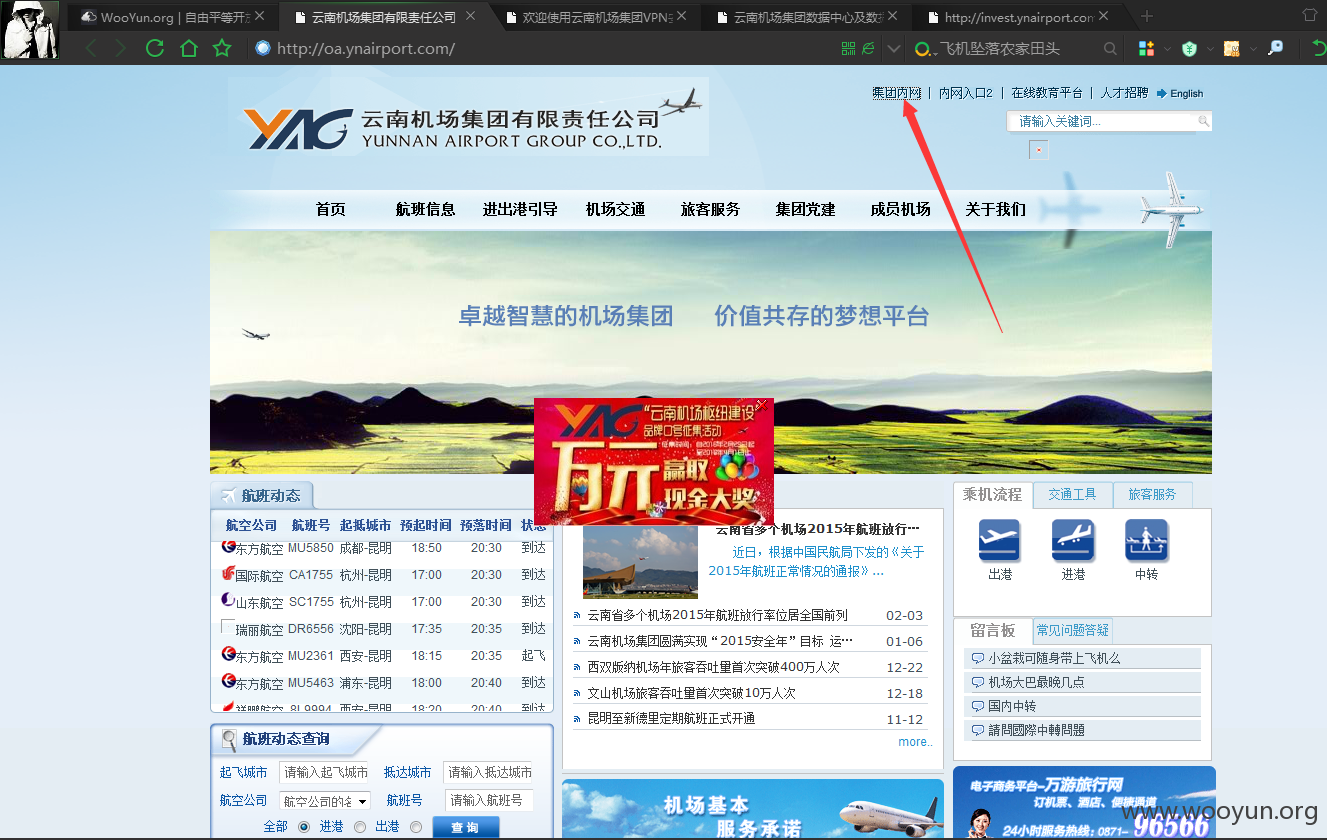Open the 小盆栽可随身带上飞机么 message
Image resolution: width=1327 pixels, height=840 pixels.
(1054, 658)
